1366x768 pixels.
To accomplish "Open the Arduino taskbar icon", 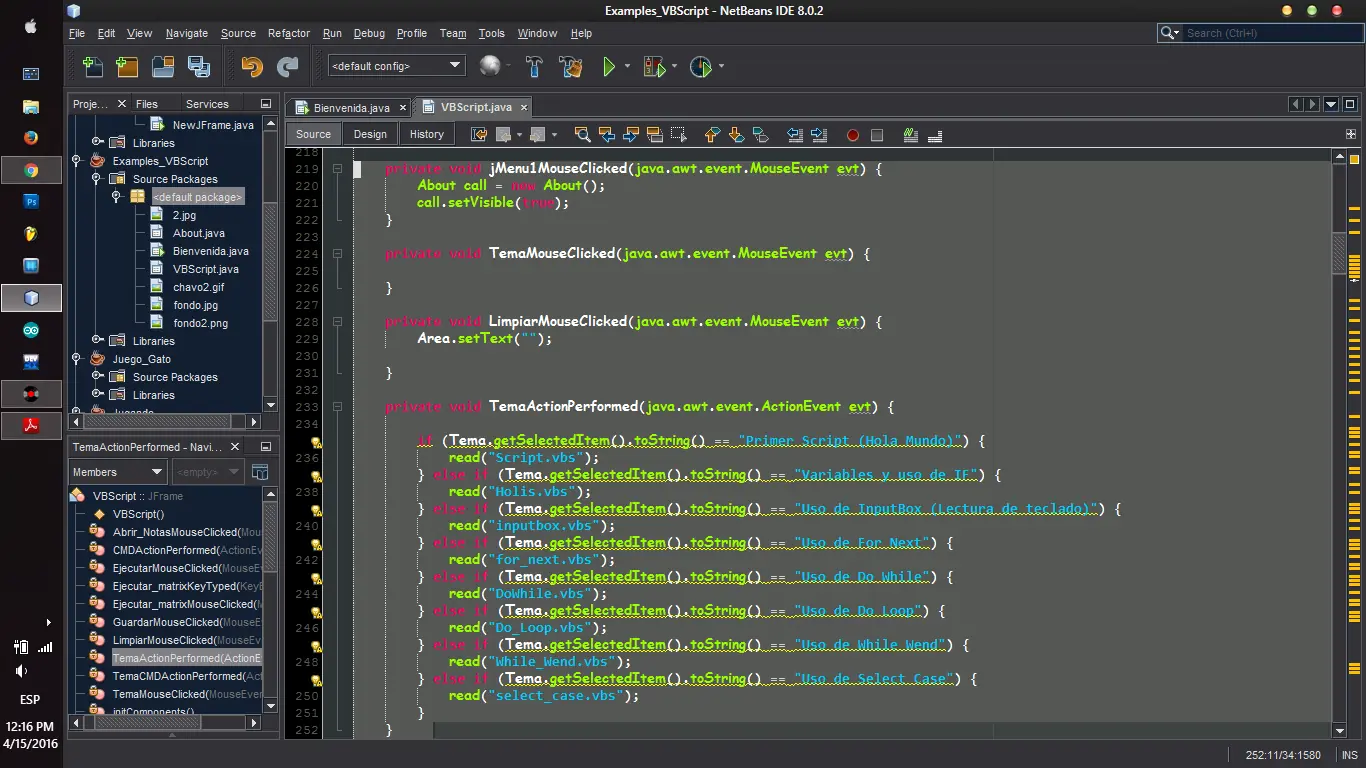I will click(x=31, y=330).
